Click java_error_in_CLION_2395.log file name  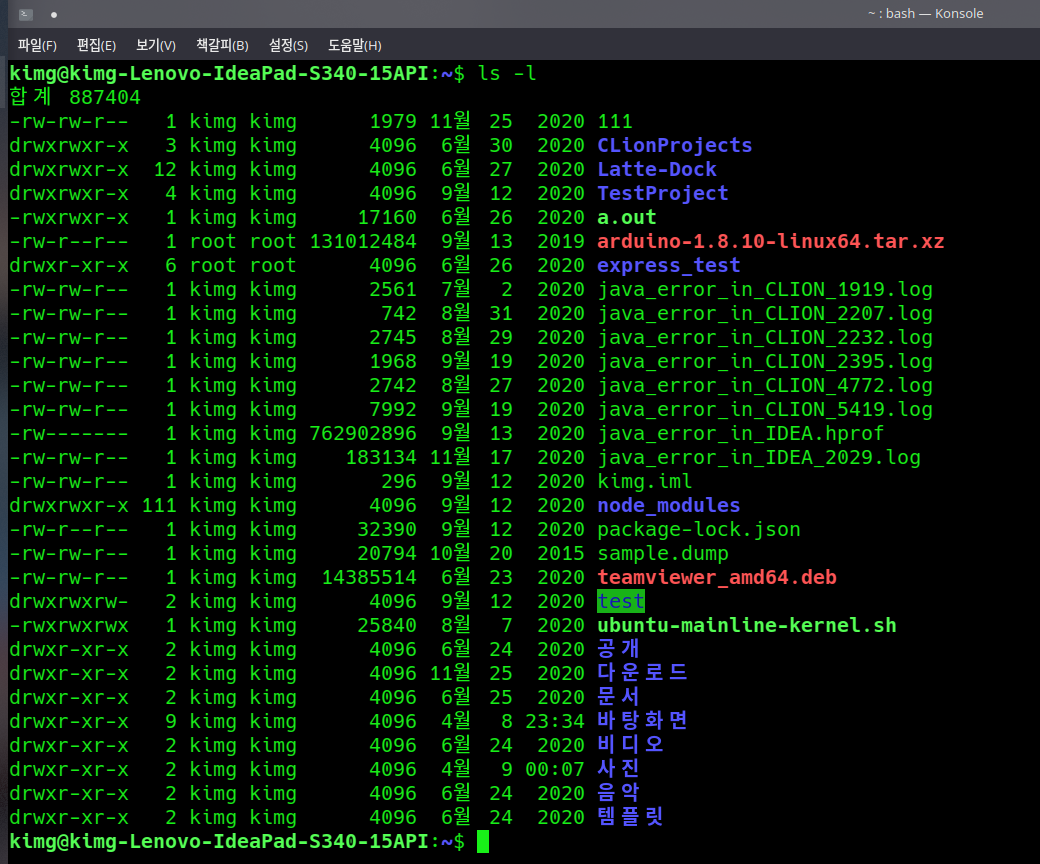click(765, 361)
